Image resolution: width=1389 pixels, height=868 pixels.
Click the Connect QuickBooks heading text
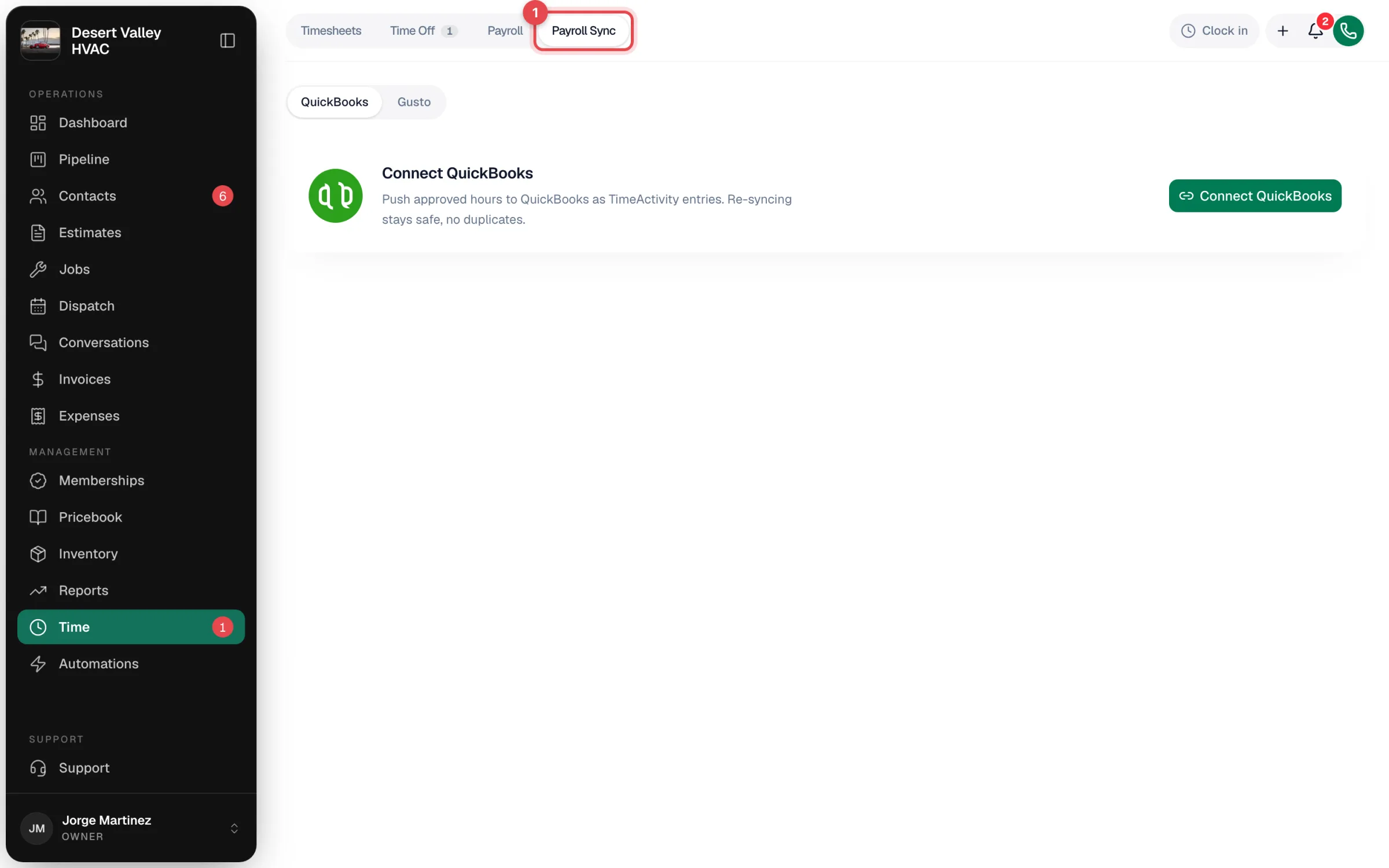point(457,173)
